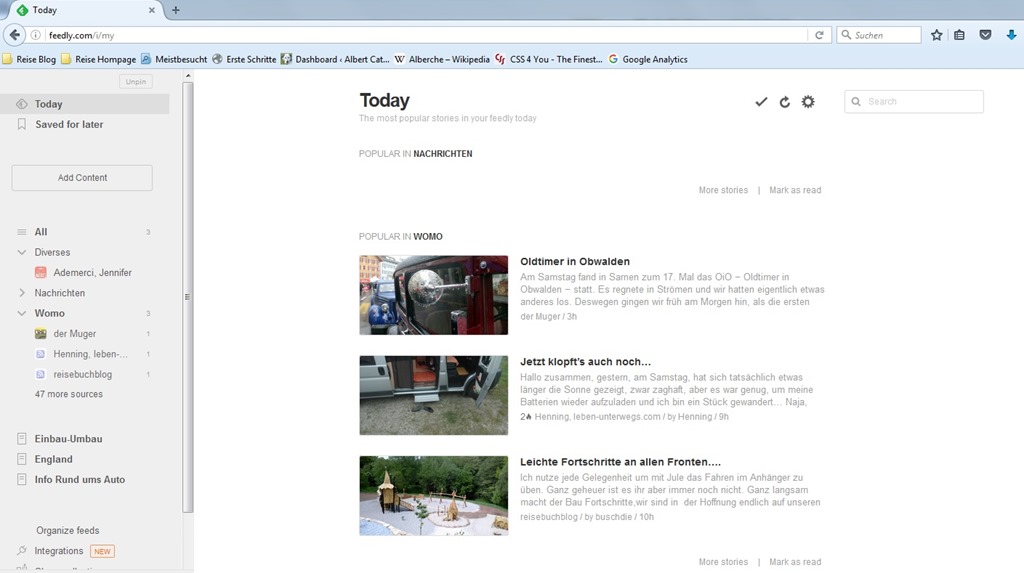
Task: Click the Saved for later bookmark icon
Action: [22, 125]
